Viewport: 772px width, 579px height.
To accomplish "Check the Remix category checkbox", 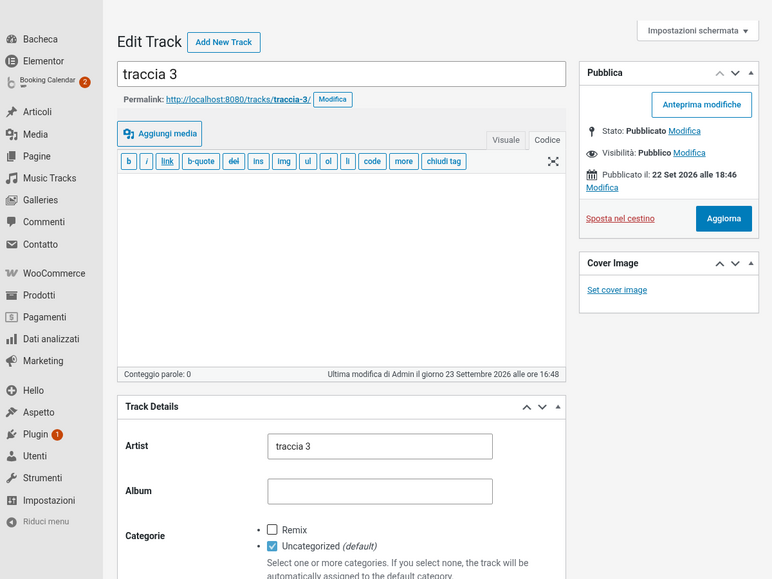I will (x=272, y=530).
